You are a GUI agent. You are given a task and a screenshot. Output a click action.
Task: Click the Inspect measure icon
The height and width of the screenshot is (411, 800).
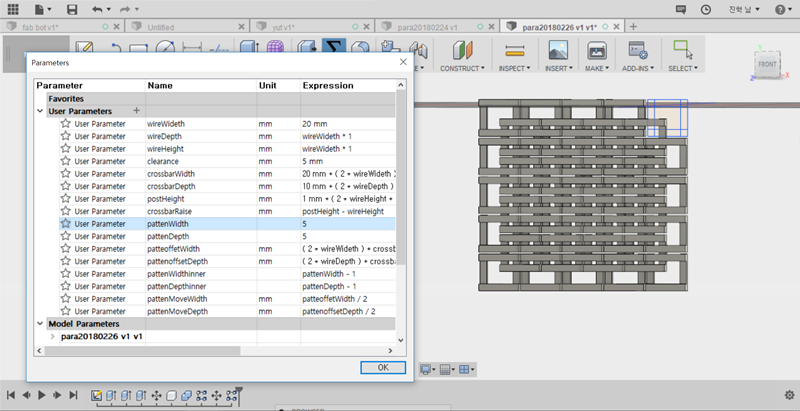[515, 49]
